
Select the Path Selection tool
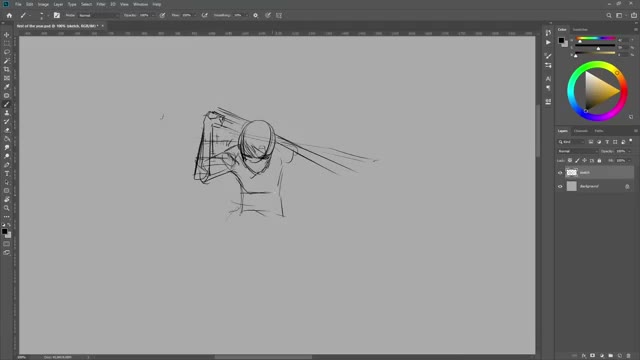coord(7,182)
